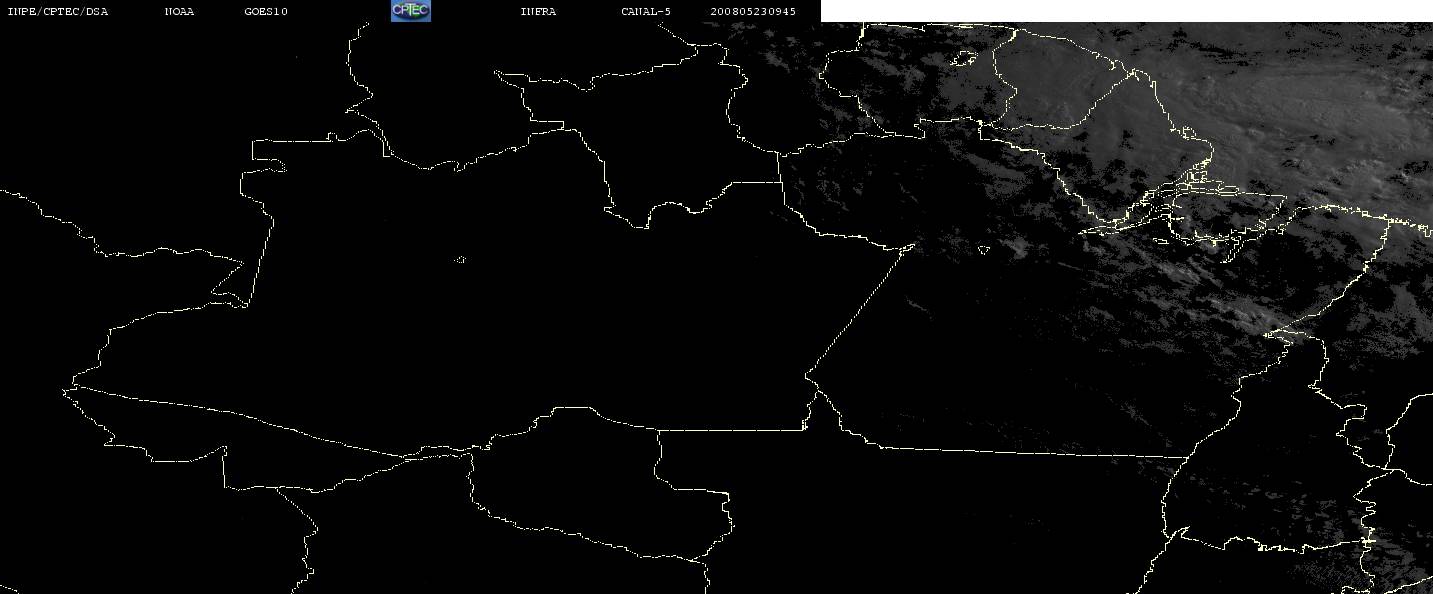This screenshot has width=1433, height=594.
Task: Click the CPTEC logo in the header
Action: coord(410,11)
